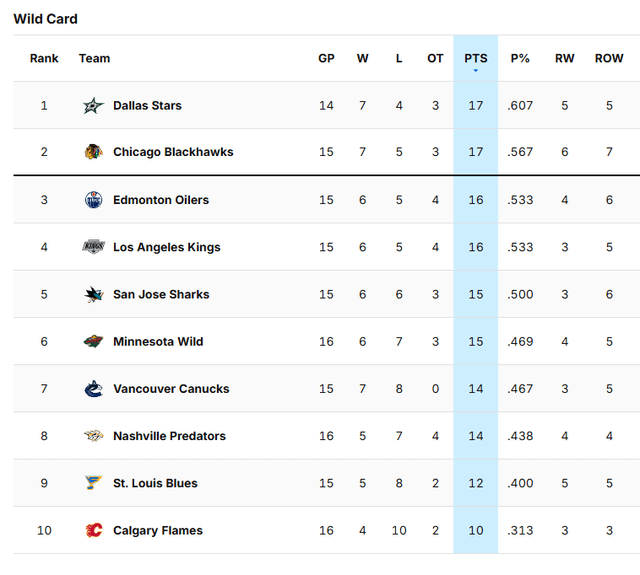Click the Vancouver Canucks logo icon
The image size is (640, 575).
coord(94,389)
